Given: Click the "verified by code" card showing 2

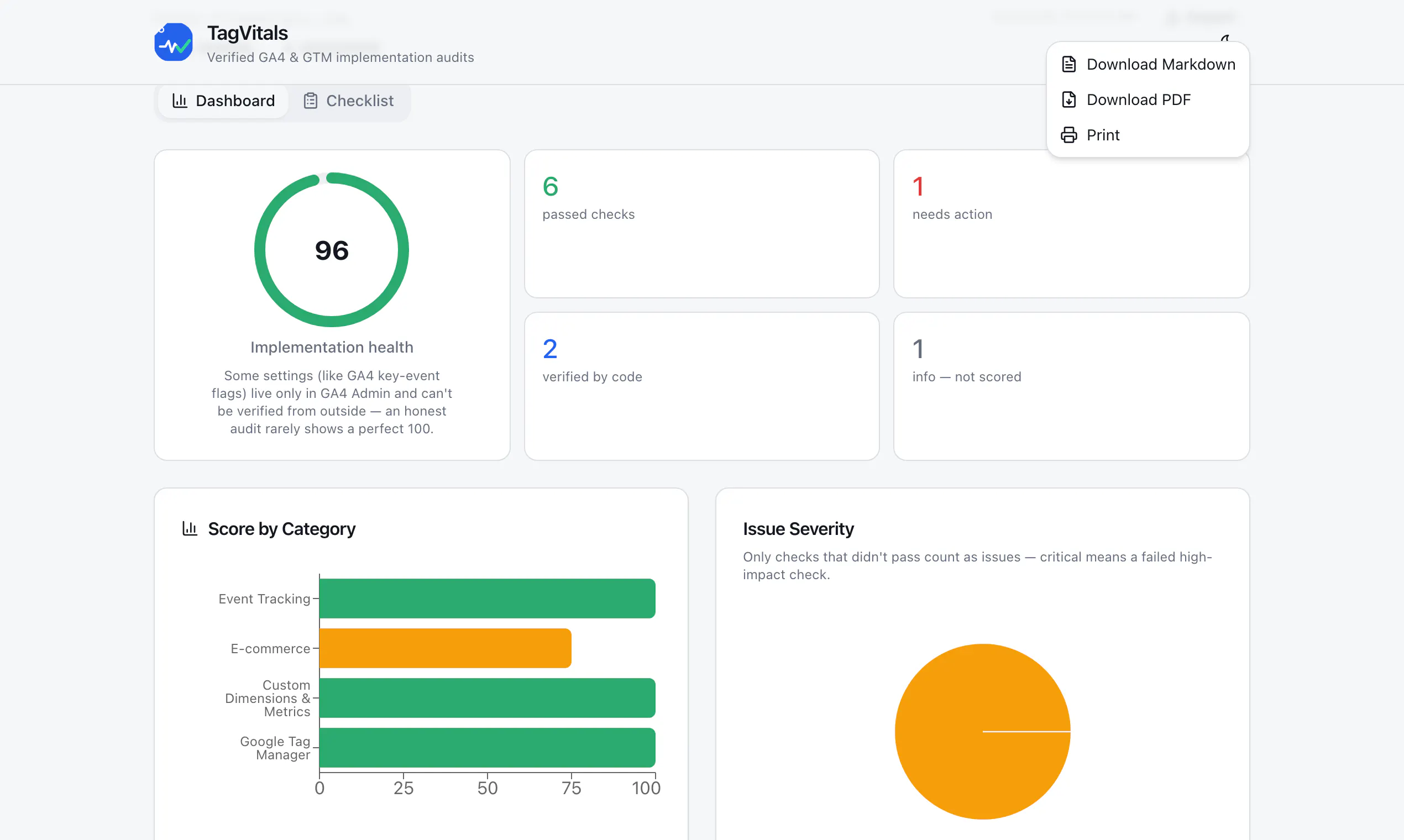Looking at the screenshot, I should coord(702,386).
